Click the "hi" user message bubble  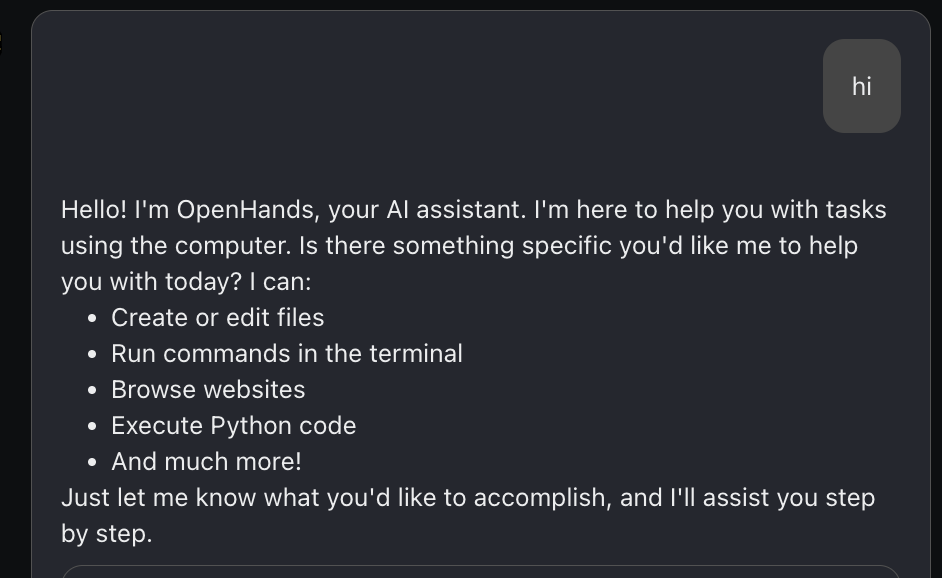(x=861, y=86)
